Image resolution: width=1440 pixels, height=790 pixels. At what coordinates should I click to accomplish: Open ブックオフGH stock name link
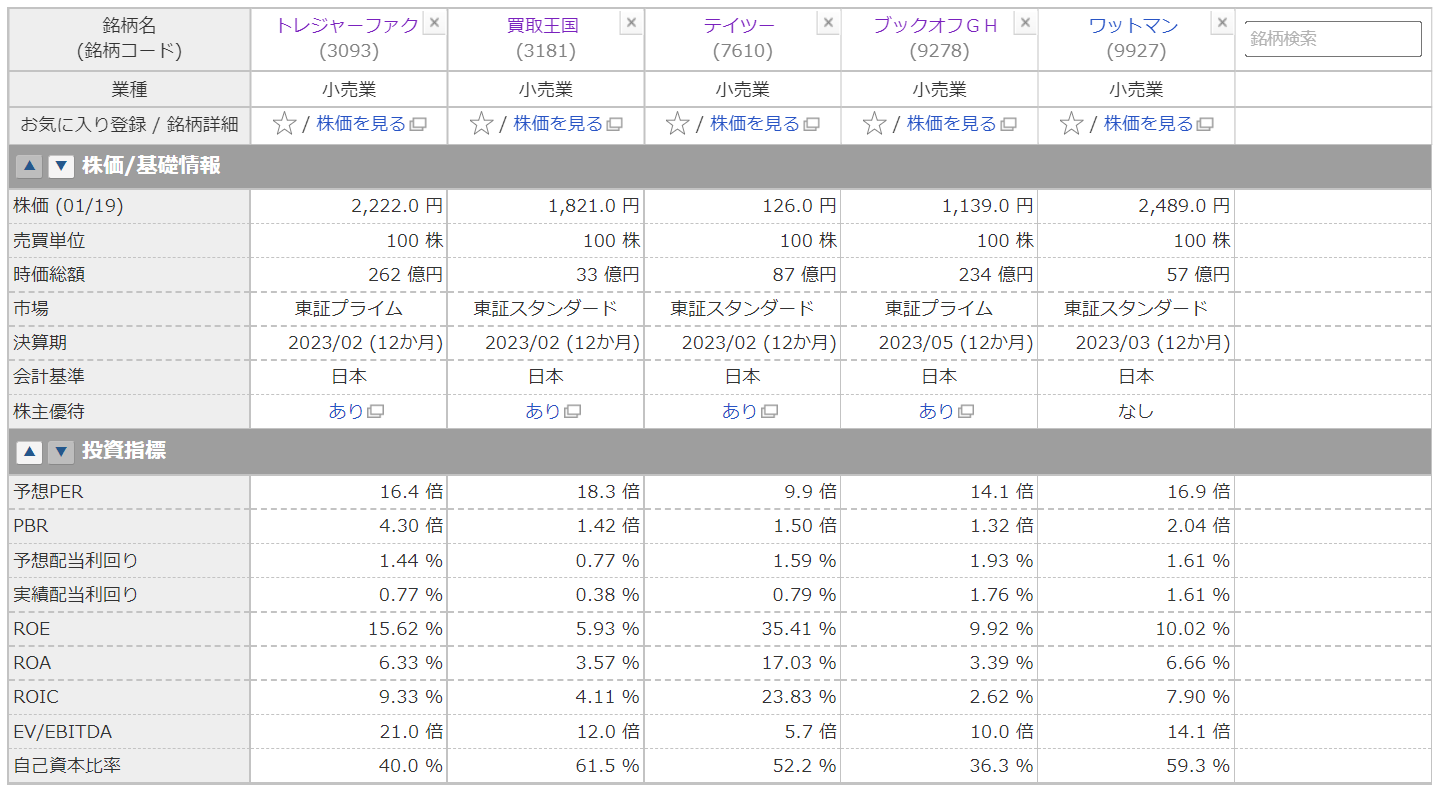pyautogui.click(x=936, y=26)
